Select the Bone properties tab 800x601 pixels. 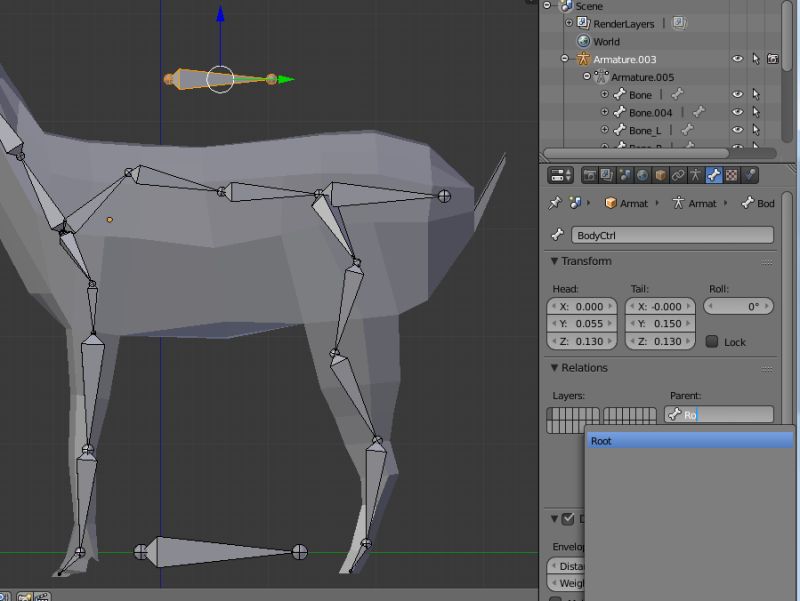714,174
